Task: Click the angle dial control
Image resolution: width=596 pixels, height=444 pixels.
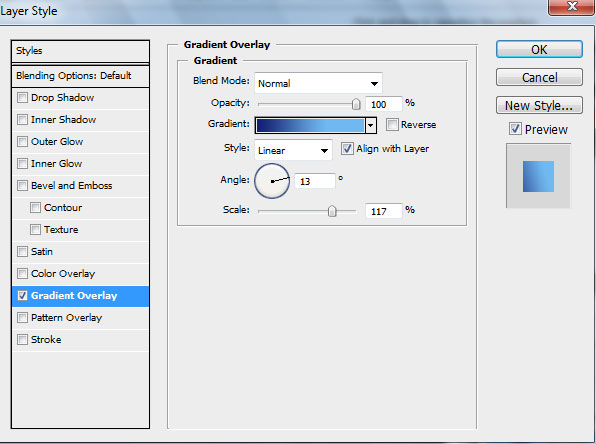Action: tap(272, 181)
